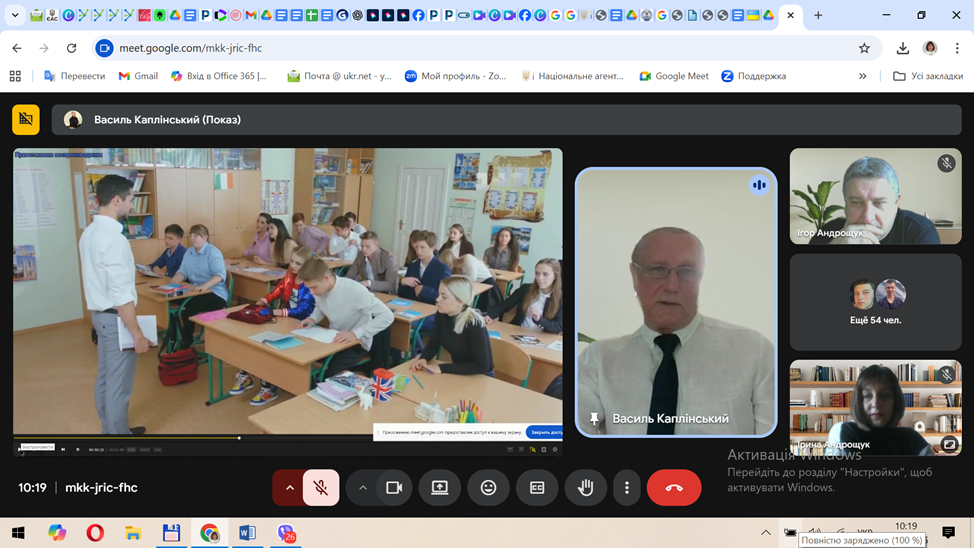Screen dimensions: 974x548
Task: Expand video settings arrow beside camera
Action: [363, 488]
